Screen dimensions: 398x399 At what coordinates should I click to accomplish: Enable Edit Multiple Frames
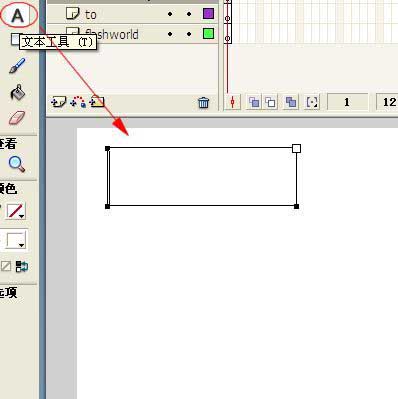pyautogui.click(x=291, y=102)
